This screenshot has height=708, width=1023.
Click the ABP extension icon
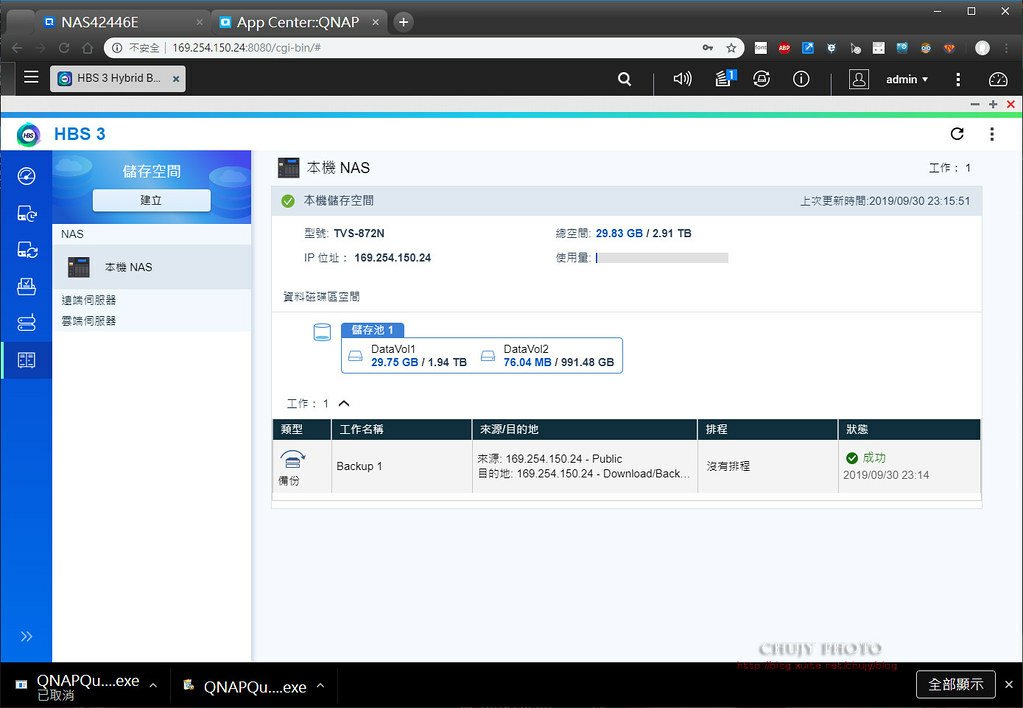(784, 48)
